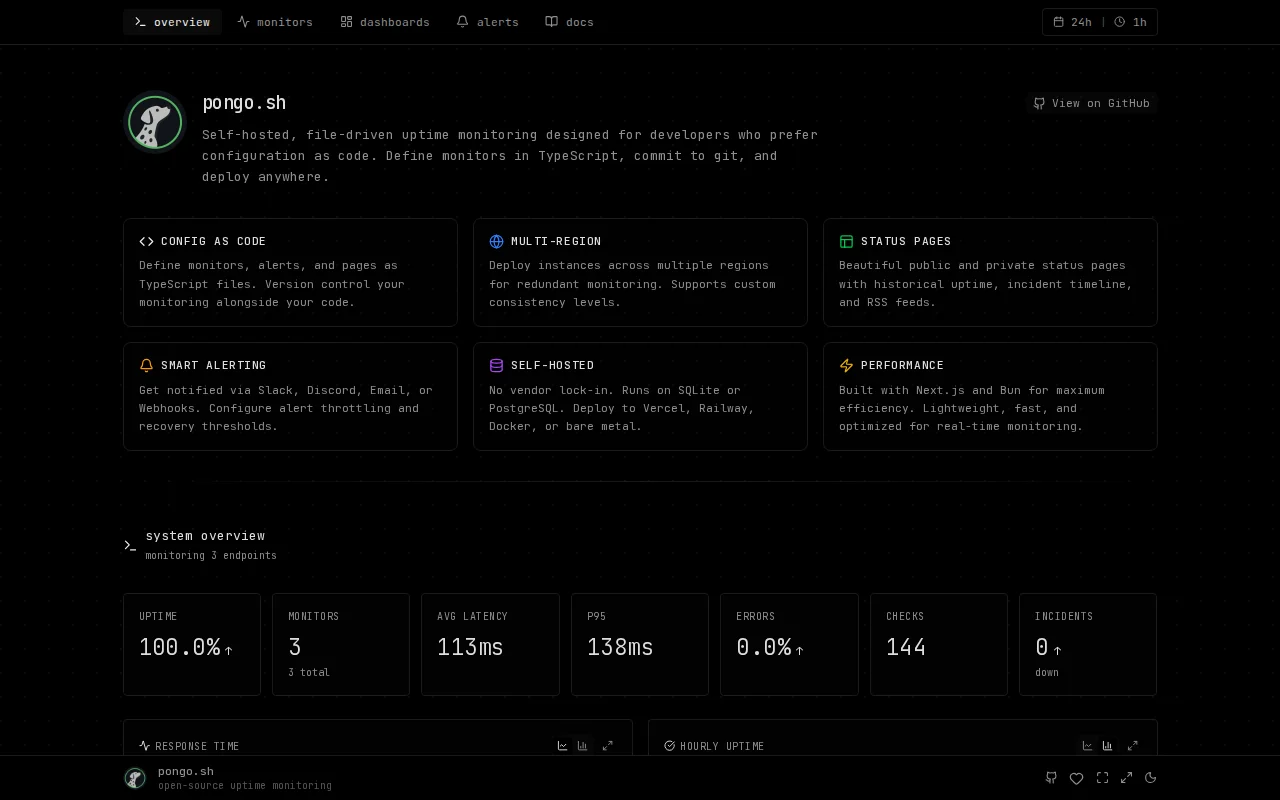Click the pongo.sh page heading
Screen dimensions: 1280x800
point(244,103)
